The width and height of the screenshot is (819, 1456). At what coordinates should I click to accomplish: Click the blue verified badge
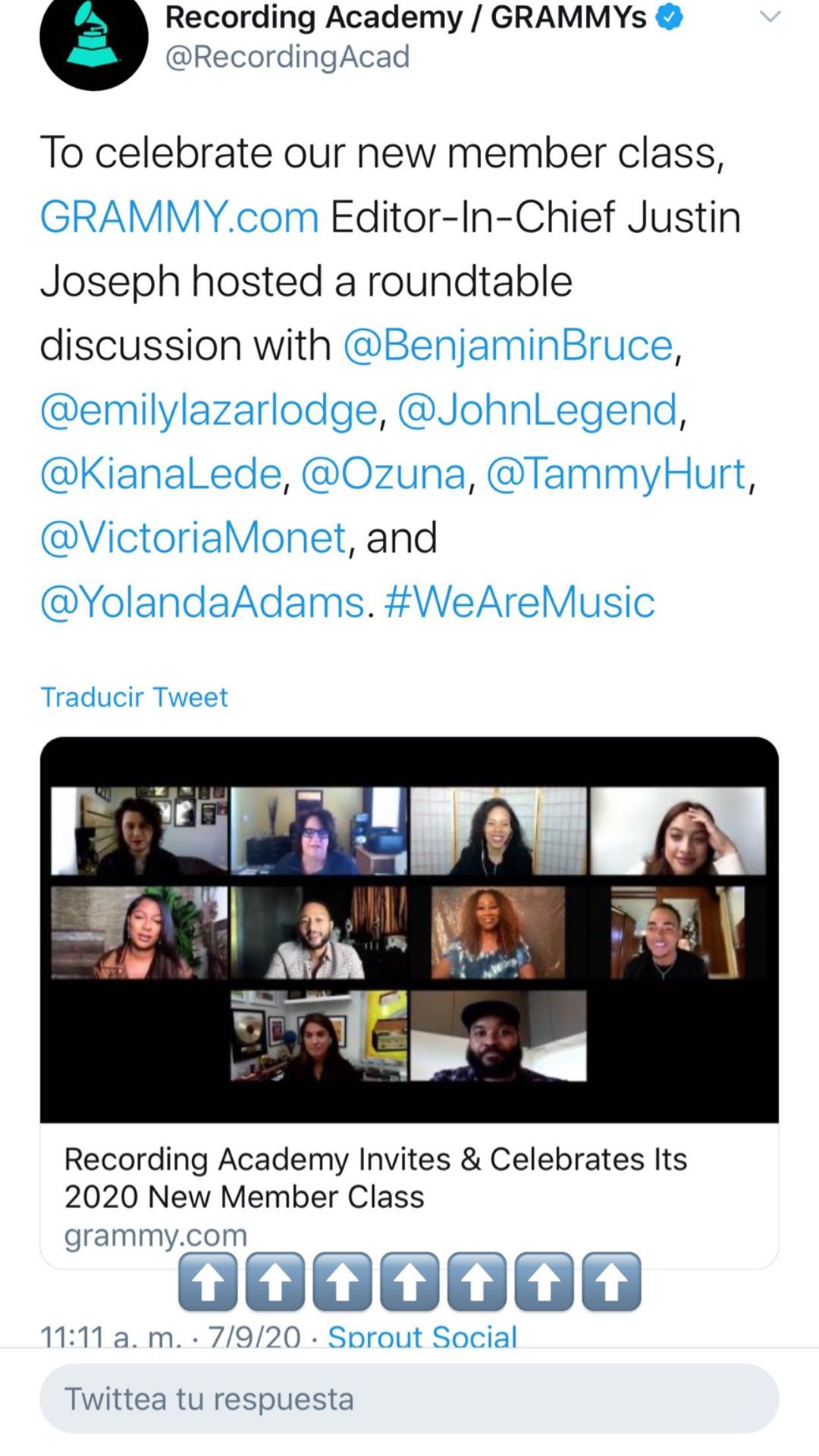click(669, 18)
